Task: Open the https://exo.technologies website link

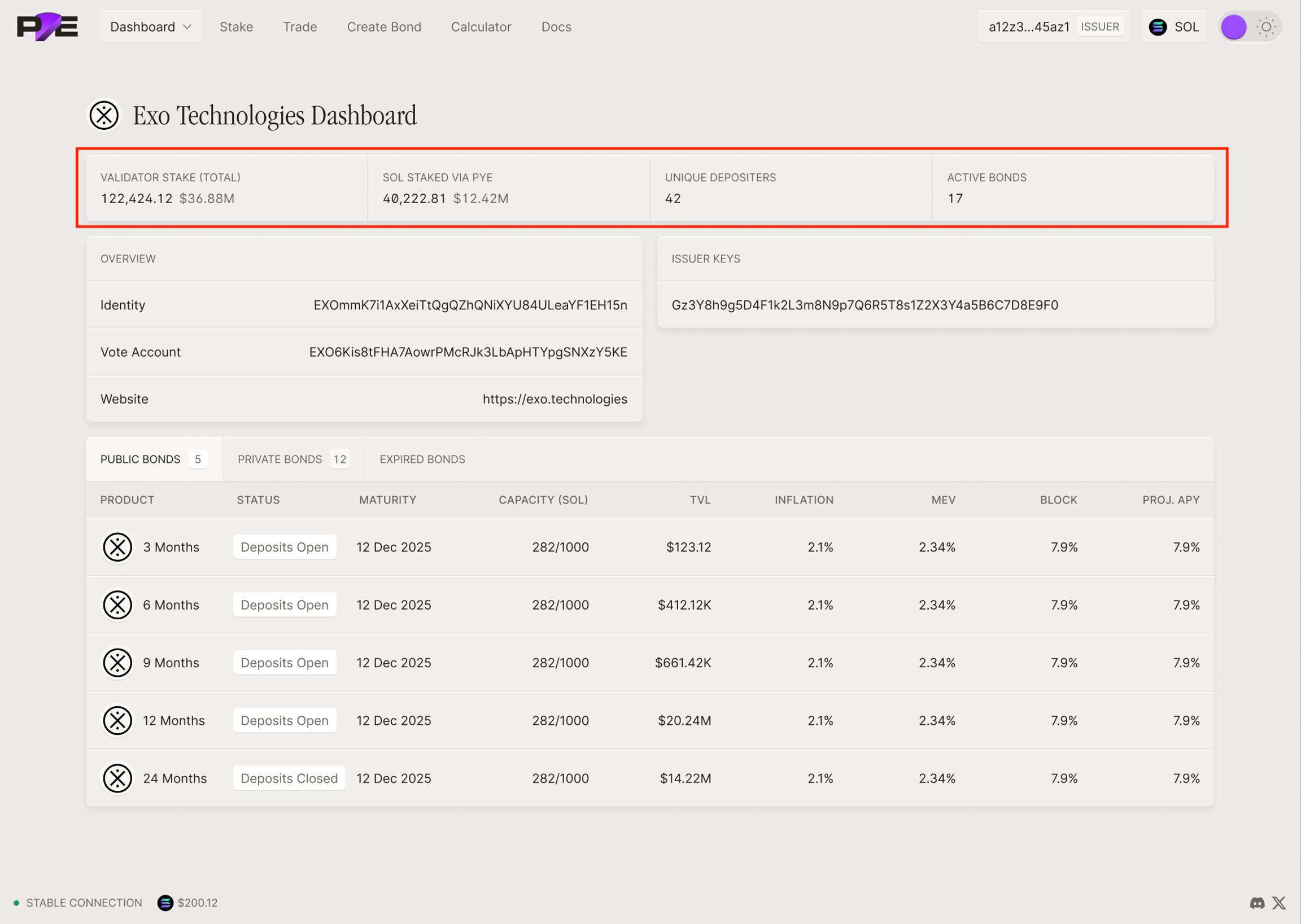Action: pyautogui.click(x=555, y=399)
